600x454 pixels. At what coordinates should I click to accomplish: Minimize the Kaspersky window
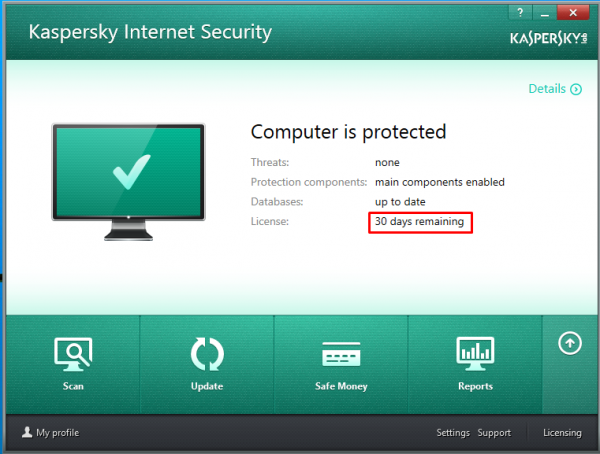coord(545,13)
